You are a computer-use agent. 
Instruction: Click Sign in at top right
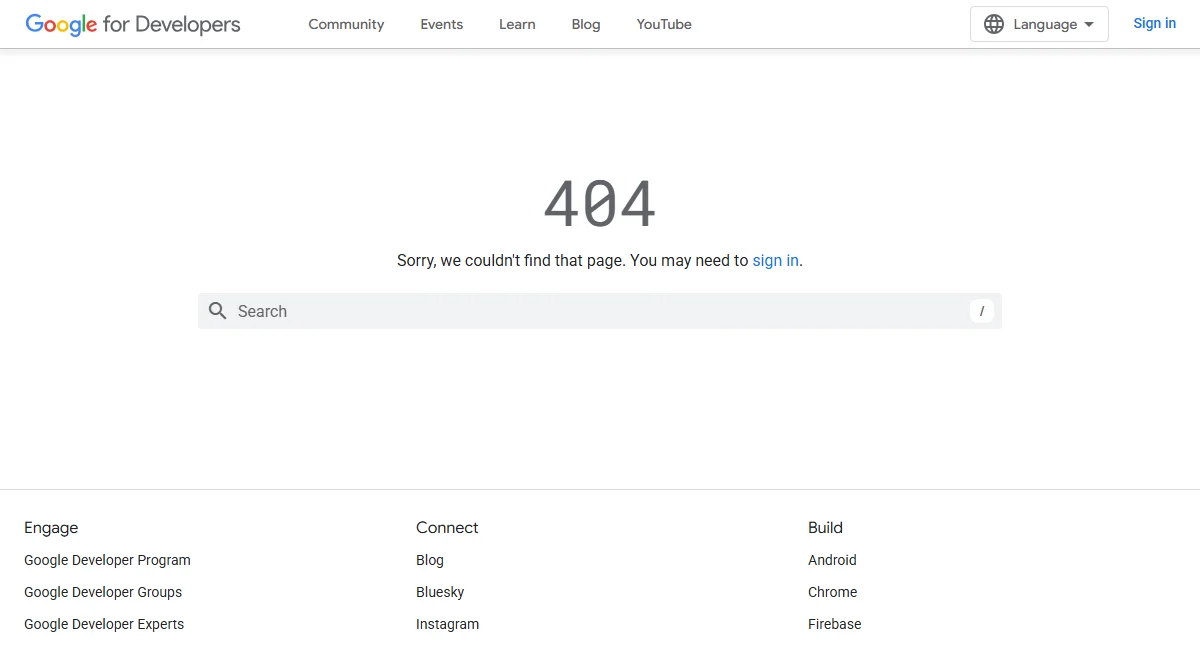pyautogui.click(x=1154, y=23)
